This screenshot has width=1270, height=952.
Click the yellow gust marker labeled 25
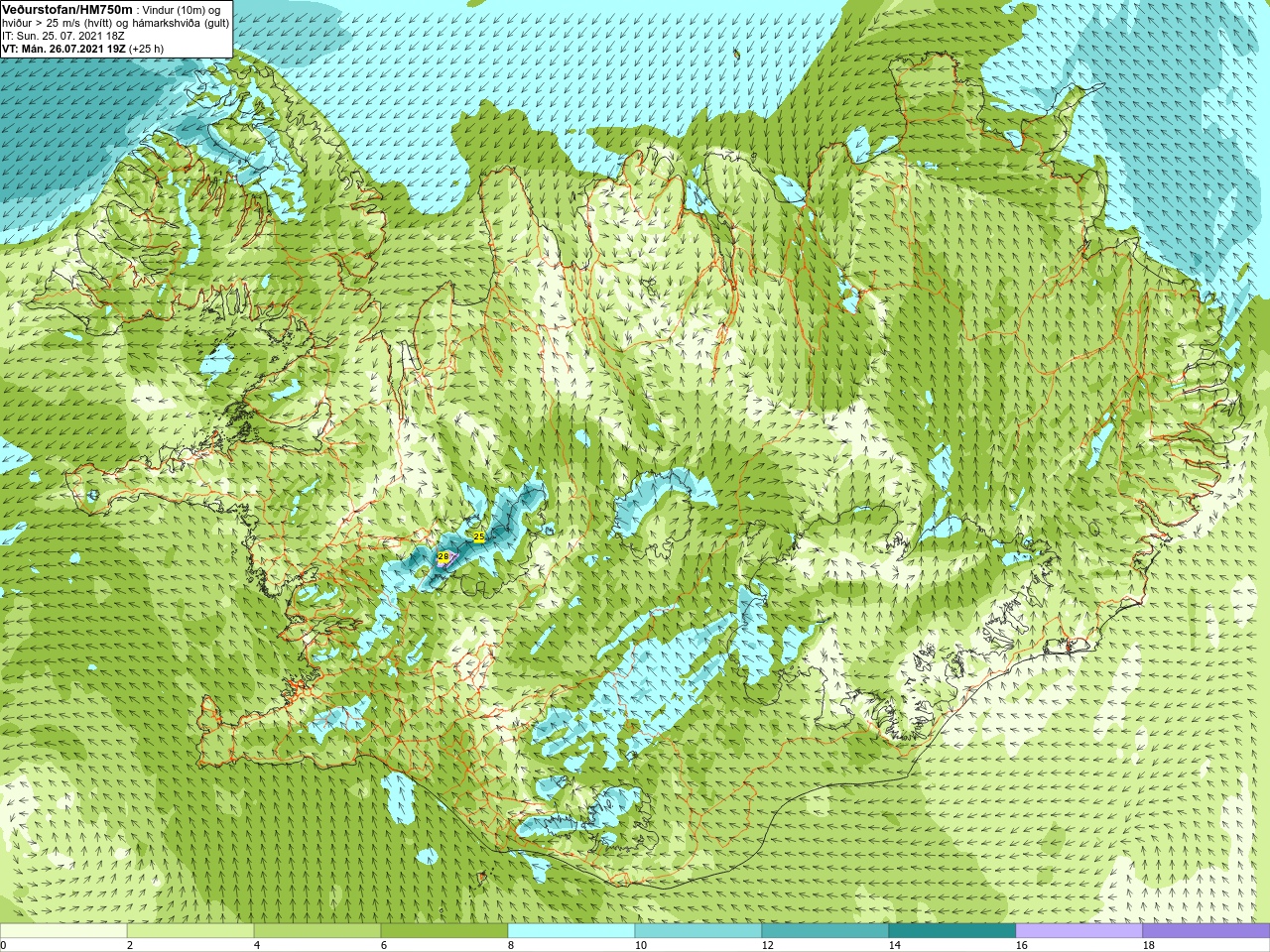coord(479,536)
